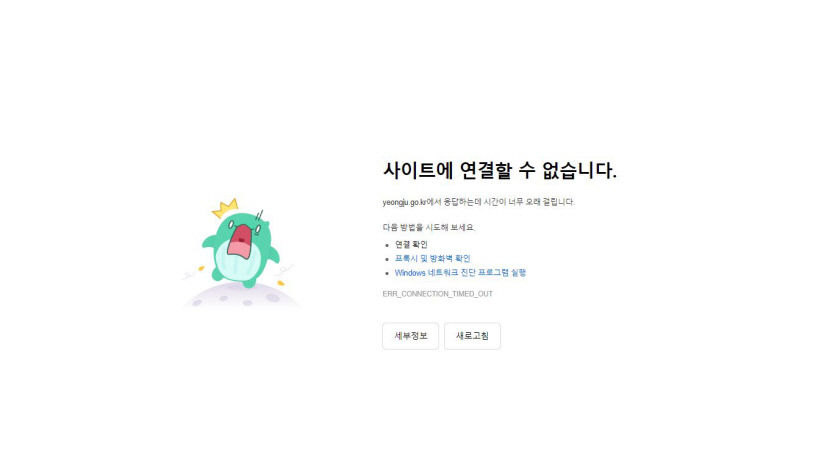Click the green whale mascot illustration
Image resolution: width=830 pixels, height=458 pixels.
[241, 249]
